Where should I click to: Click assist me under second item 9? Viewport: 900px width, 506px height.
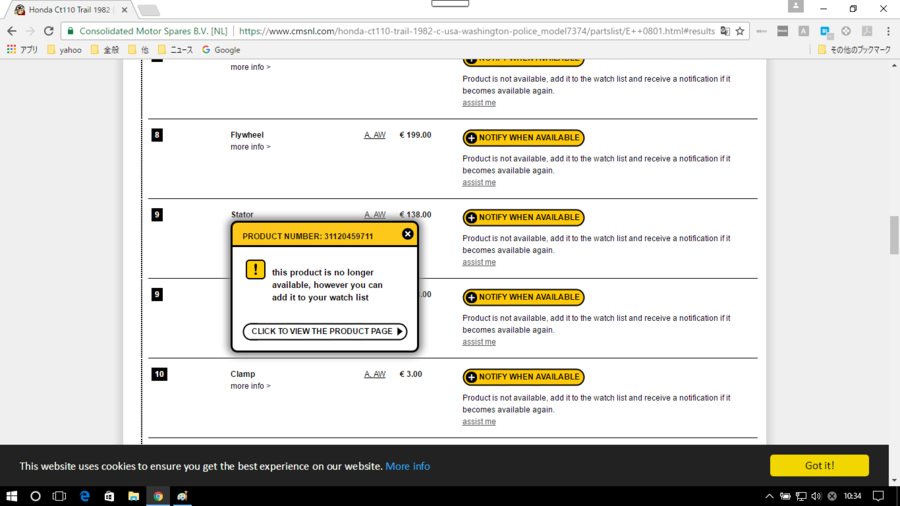pos(479,342)
